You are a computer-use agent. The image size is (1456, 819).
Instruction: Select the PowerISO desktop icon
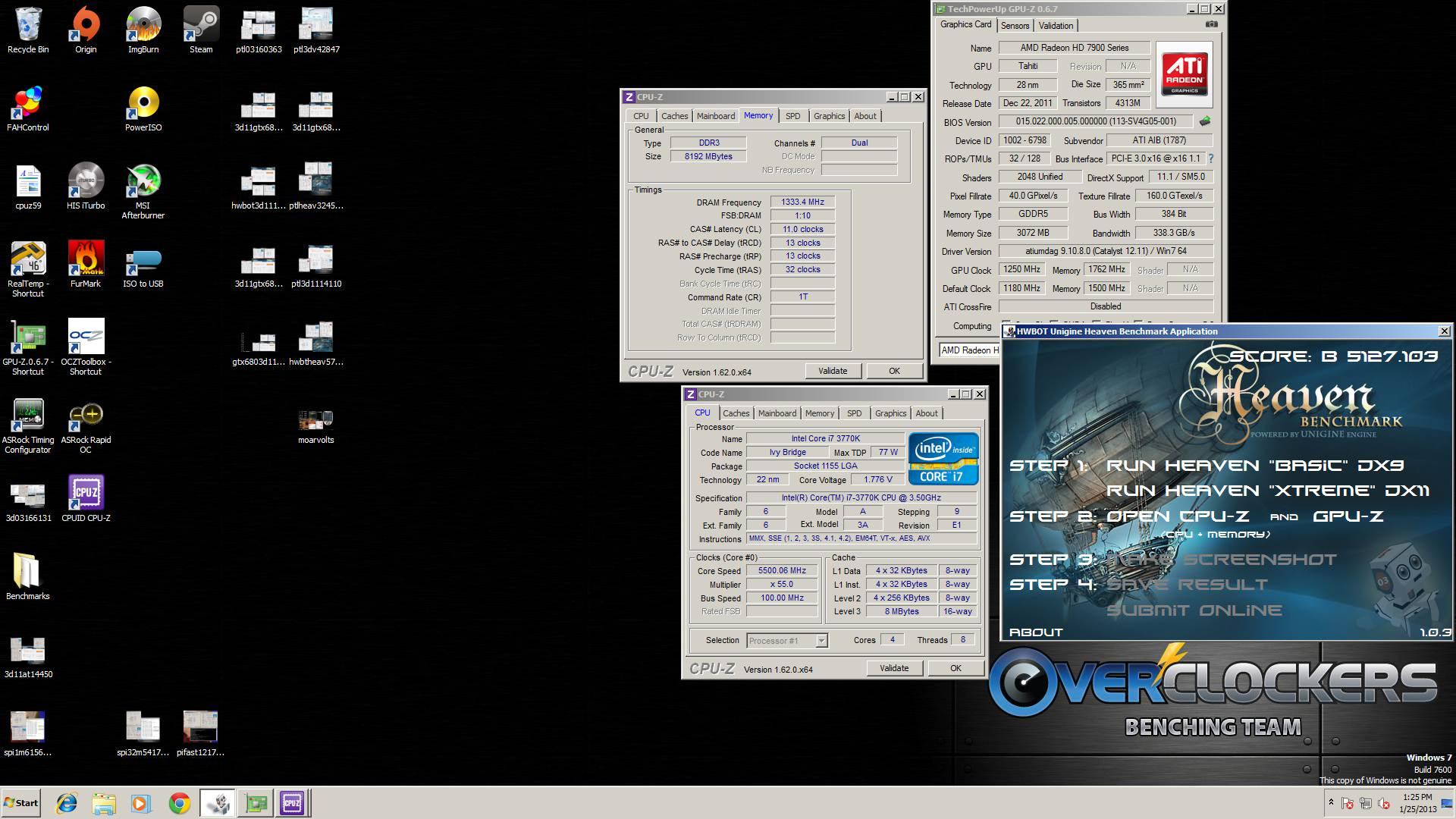pos(143,108)
